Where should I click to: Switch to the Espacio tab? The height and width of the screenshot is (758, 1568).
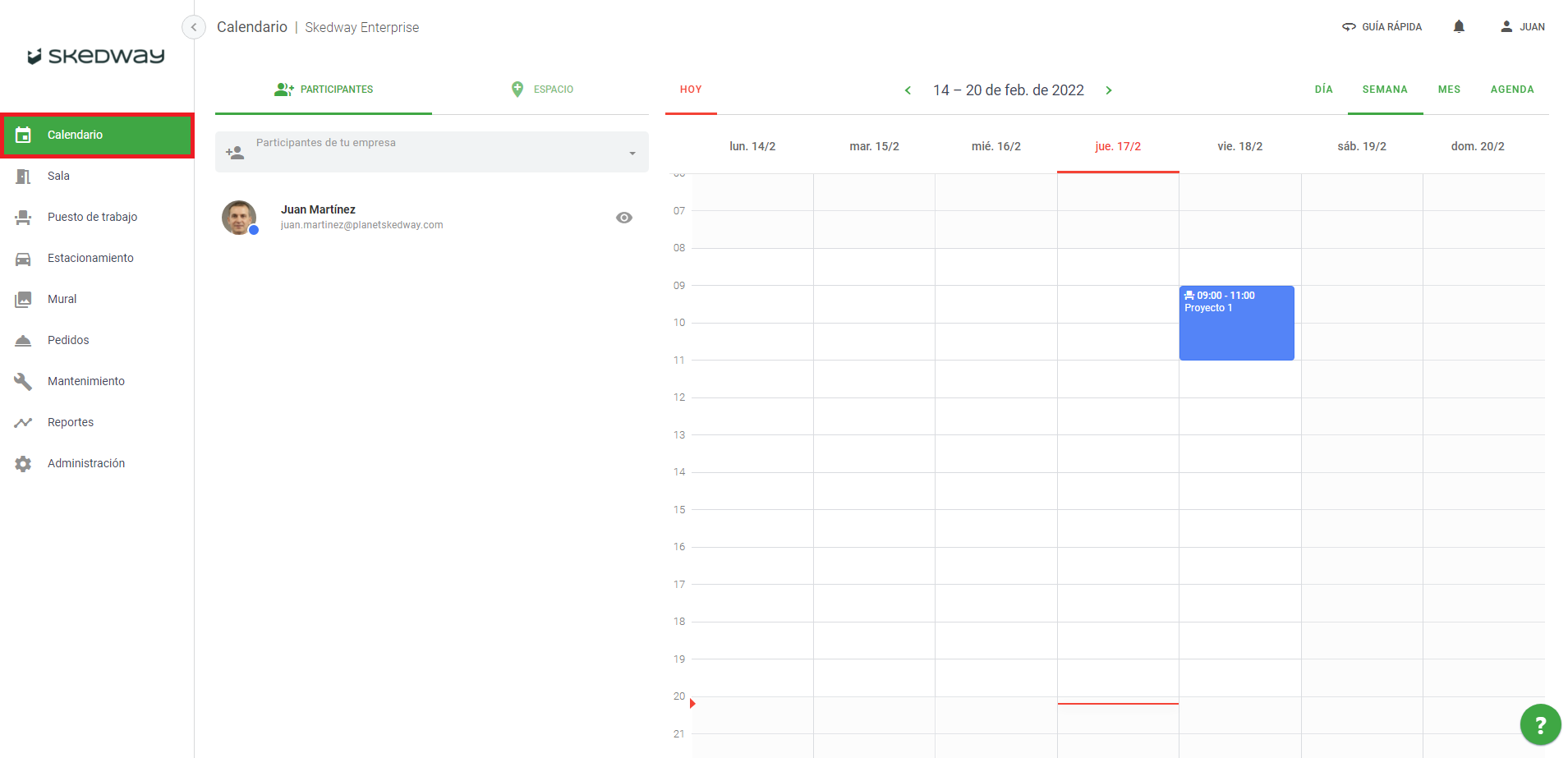(x=541, y=90)
